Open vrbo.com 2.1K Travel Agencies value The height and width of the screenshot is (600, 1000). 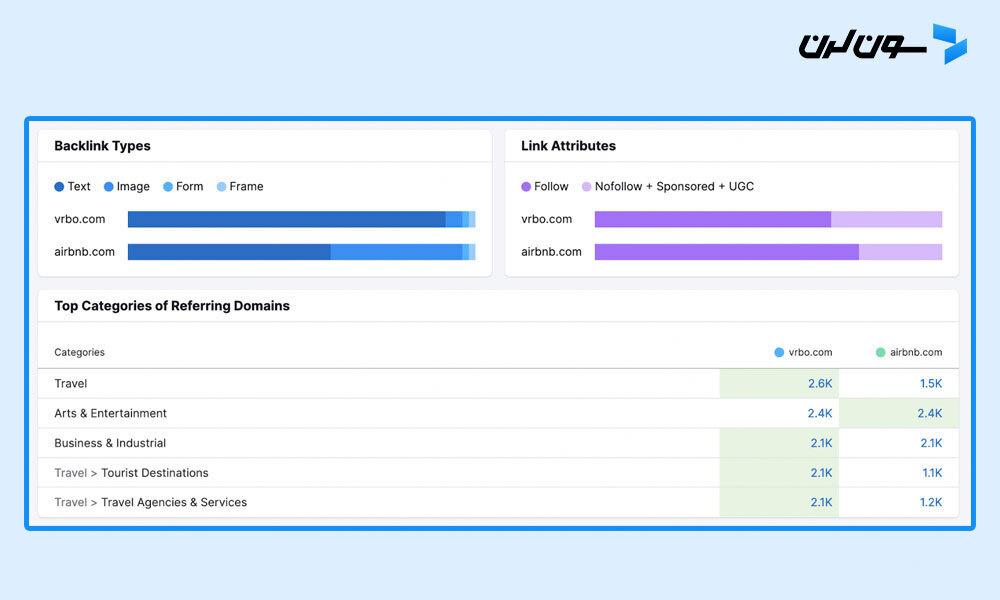tap(821, 502)
